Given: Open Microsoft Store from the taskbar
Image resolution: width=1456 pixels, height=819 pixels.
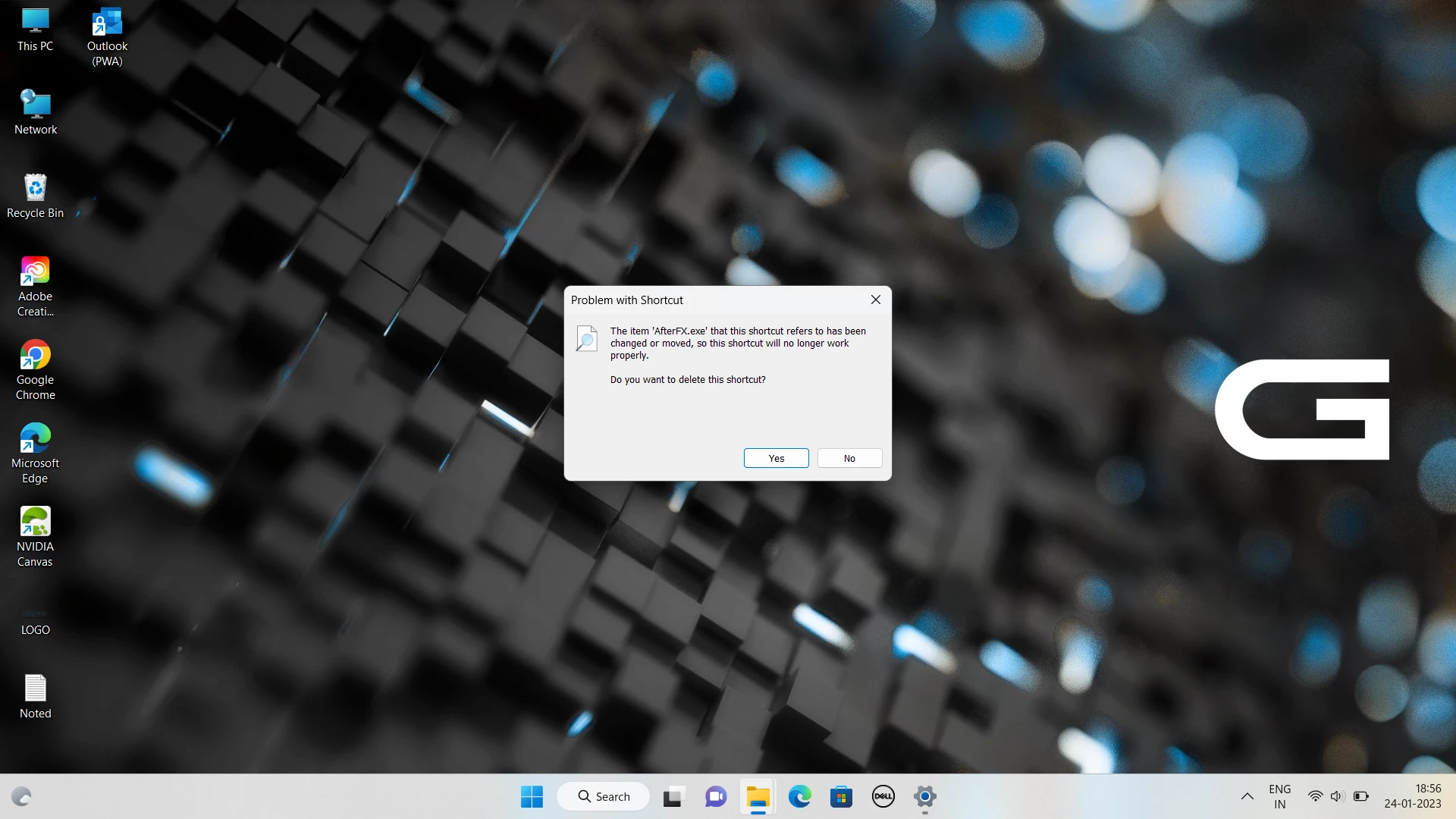Looking at the screenshot, I should pyautogui.click(x=841, y=796).
